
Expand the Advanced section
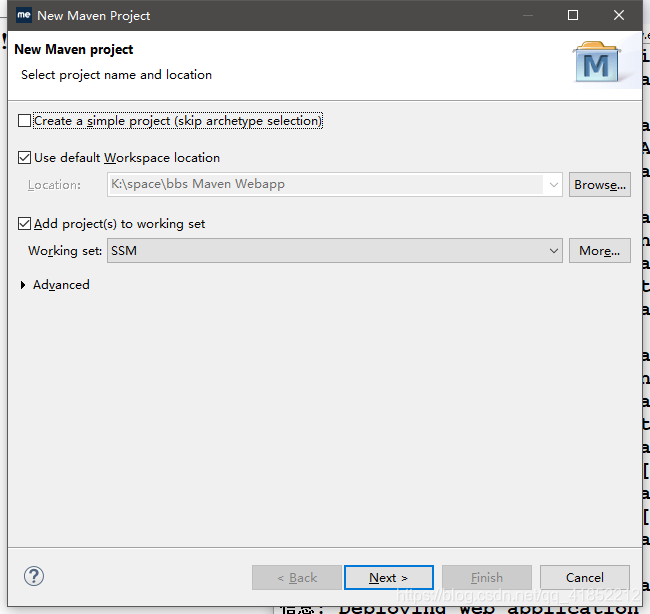pyautogui.click(x=23, y=285)
